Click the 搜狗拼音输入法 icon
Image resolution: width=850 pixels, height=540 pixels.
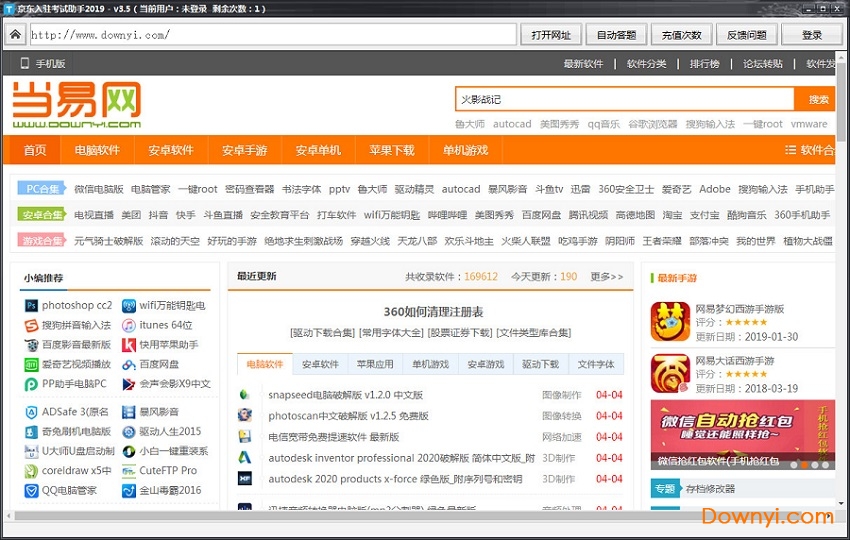pyautogui.click(x=31, y=325)
